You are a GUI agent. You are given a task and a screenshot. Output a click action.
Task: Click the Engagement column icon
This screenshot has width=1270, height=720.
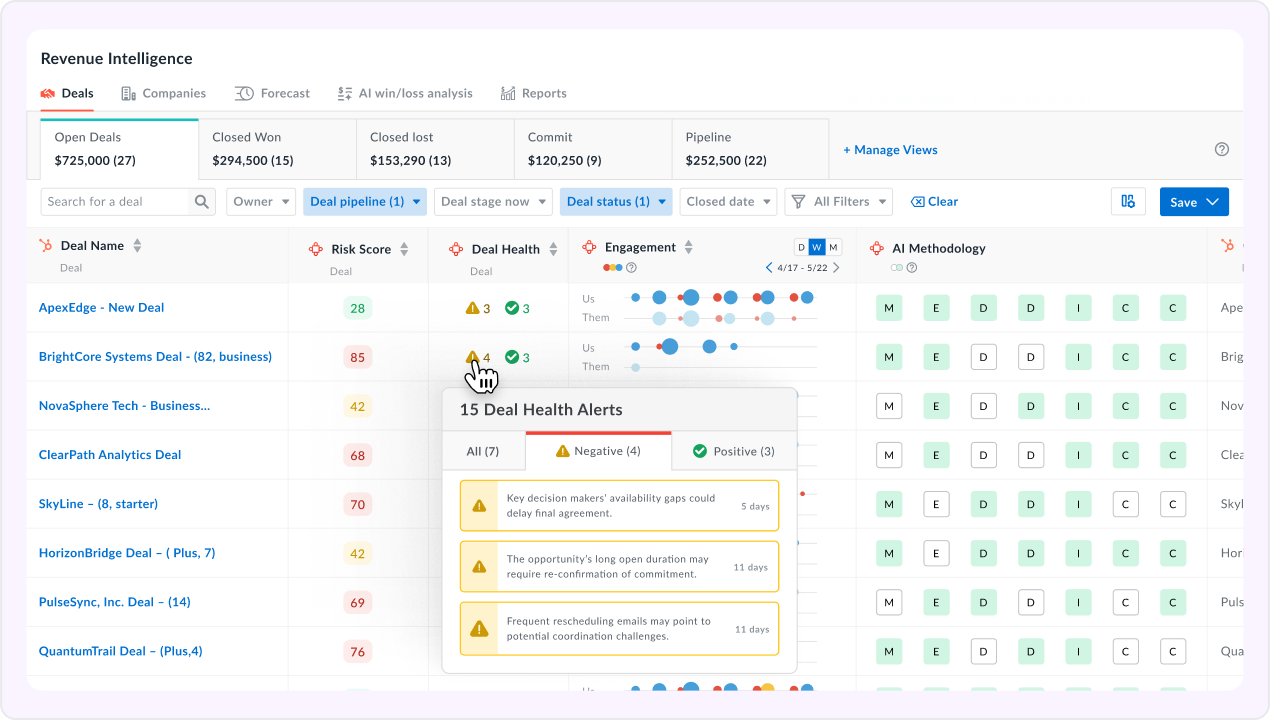click(589, 247)
